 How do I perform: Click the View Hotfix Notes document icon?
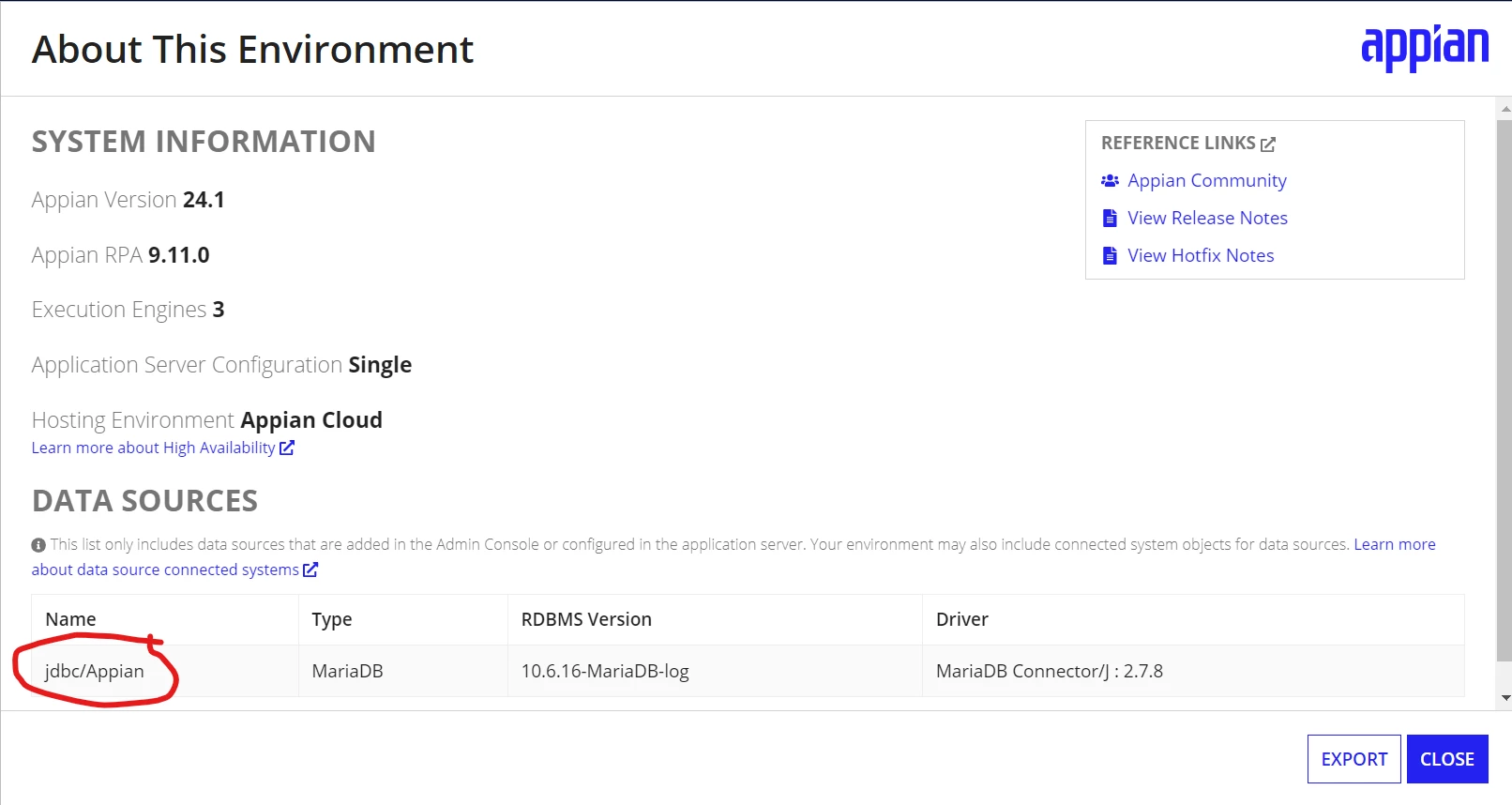coord(1110,255)
